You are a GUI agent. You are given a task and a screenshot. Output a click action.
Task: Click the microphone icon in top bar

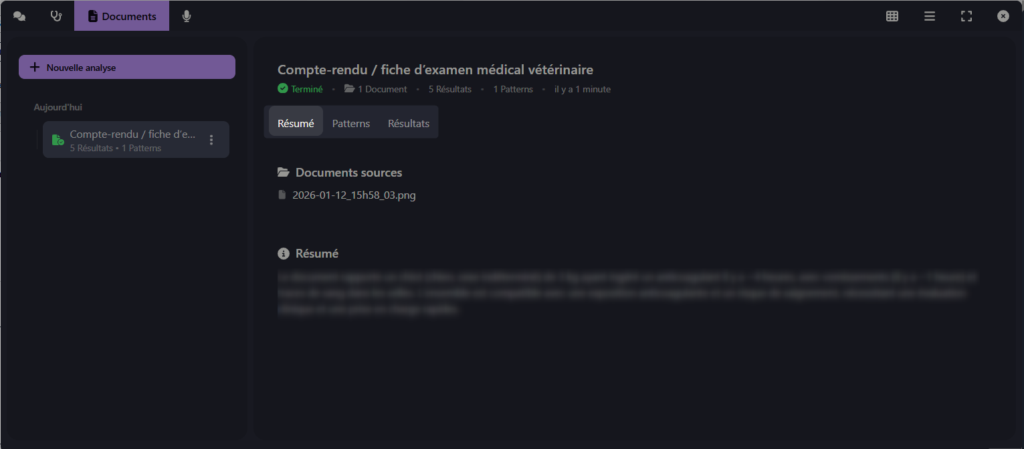(187, 16)
